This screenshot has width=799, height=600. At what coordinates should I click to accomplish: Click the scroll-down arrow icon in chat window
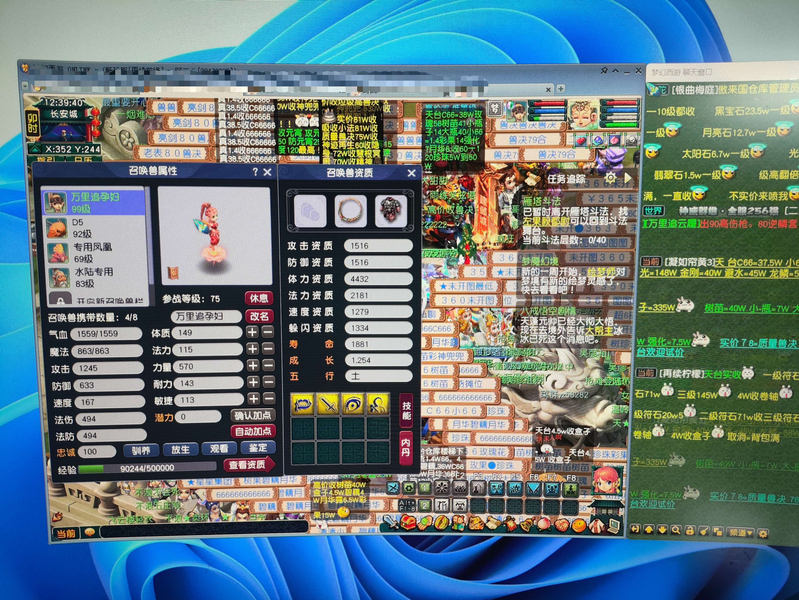tap(662, 530)
